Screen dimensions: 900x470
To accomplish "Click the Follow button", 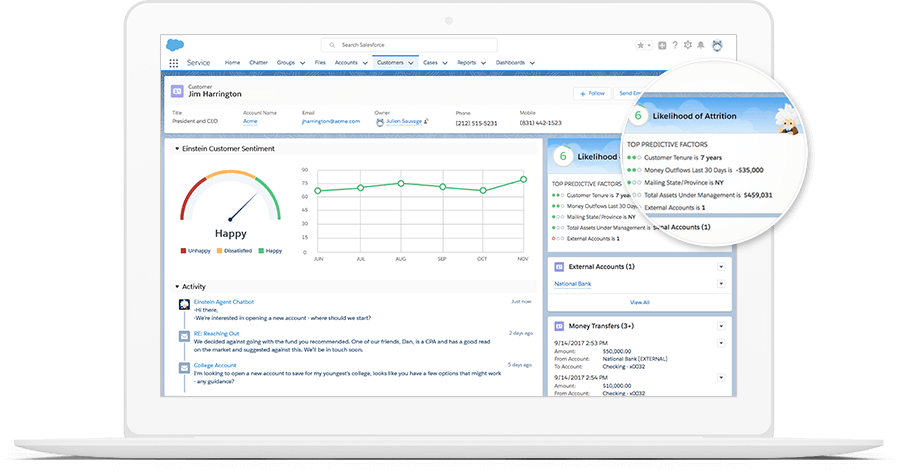I will (592, 94).
